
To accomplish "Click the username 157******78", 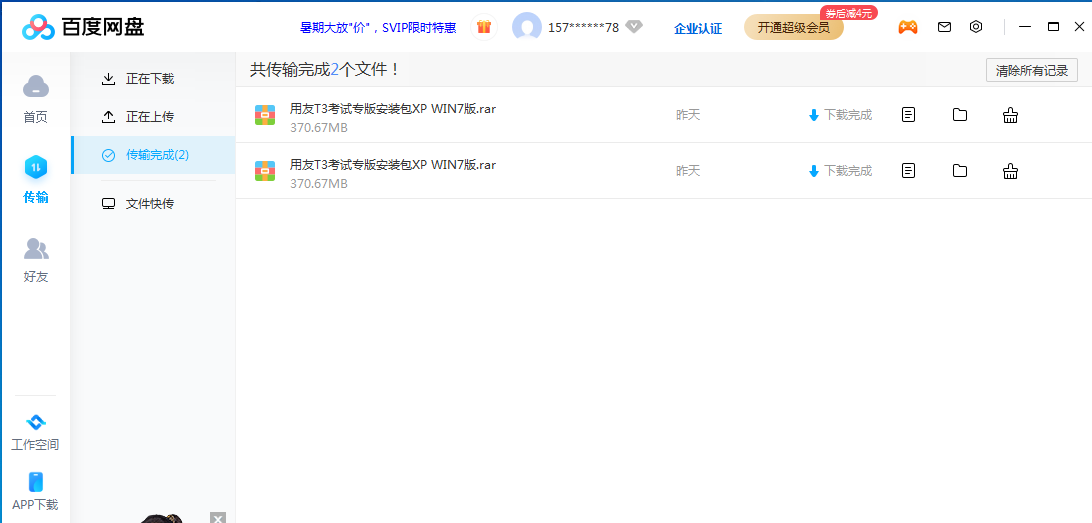I will point(584,28).
